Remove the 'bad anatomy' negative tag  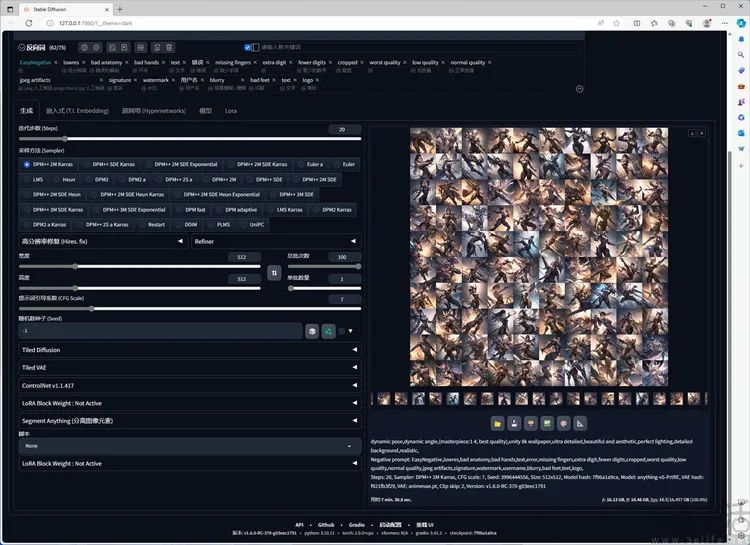tap(127, 63)
